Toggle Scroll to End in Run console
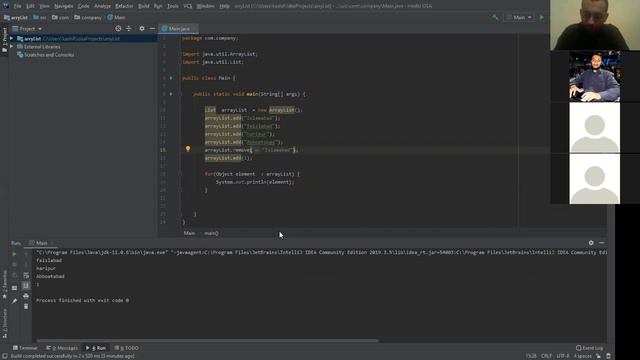The width and height of the screenshot is (640, 360). tap(26, 285)
